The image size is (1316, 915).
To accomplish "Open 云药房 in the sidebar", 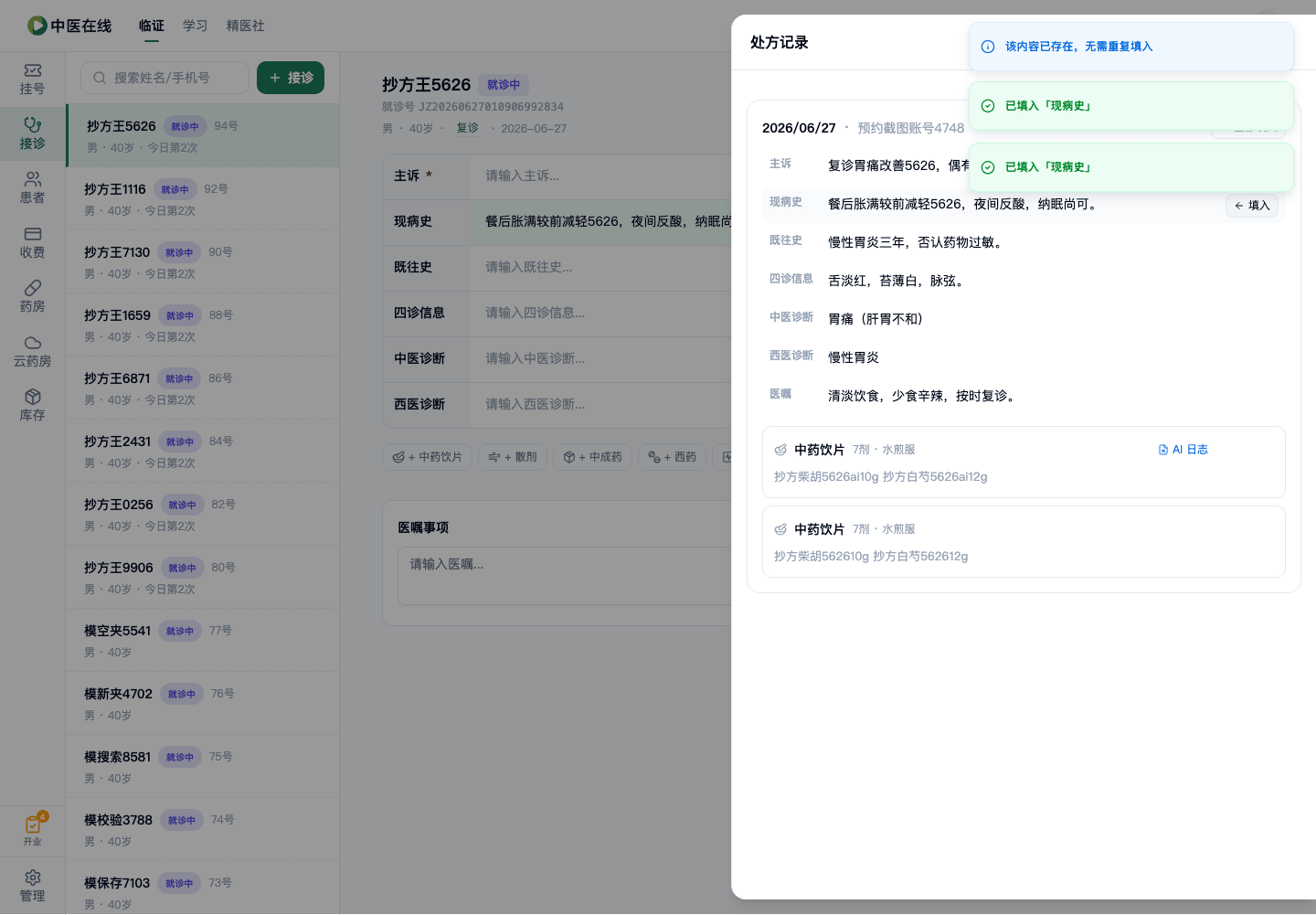I will pyautogui.click(x=33, y=352).
